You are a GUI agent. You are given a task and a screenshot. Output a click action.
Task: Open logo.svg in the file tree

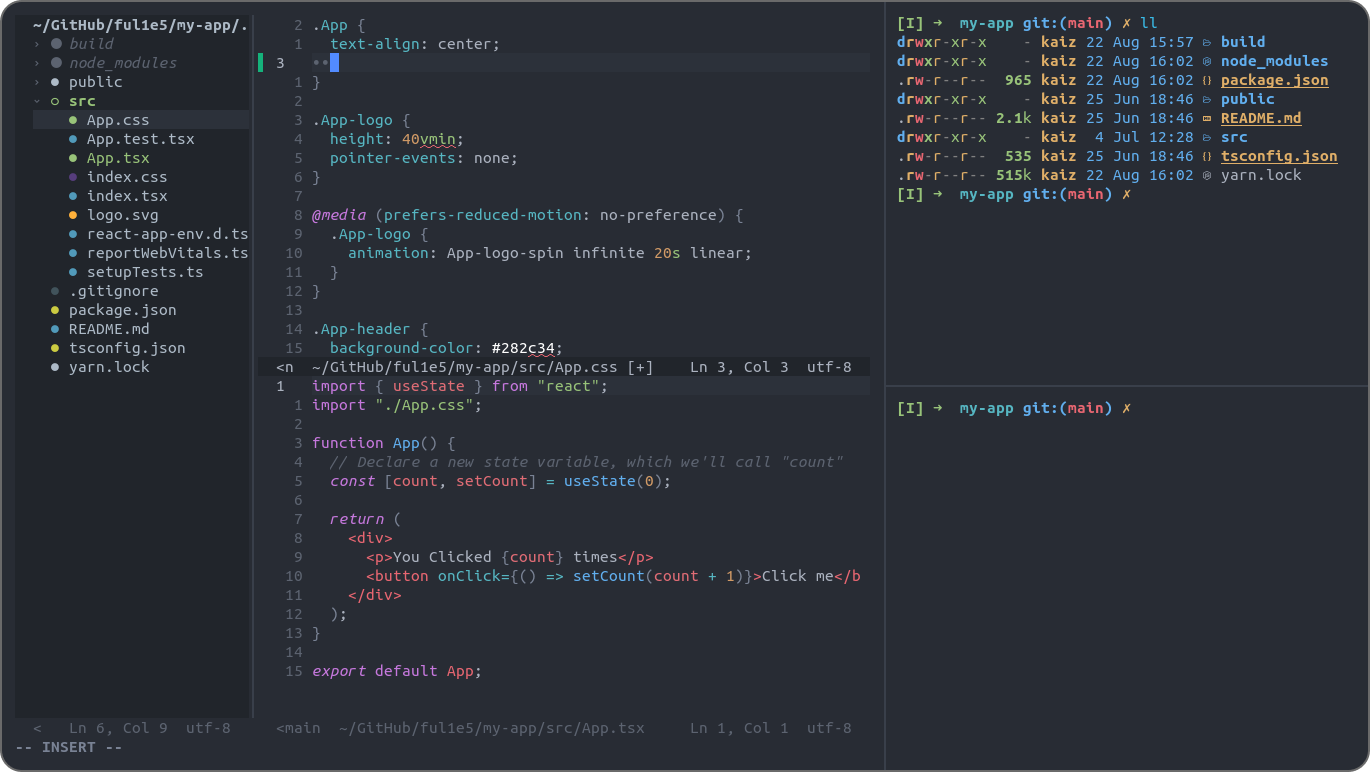pyautogui.click(x=122, y=215)
